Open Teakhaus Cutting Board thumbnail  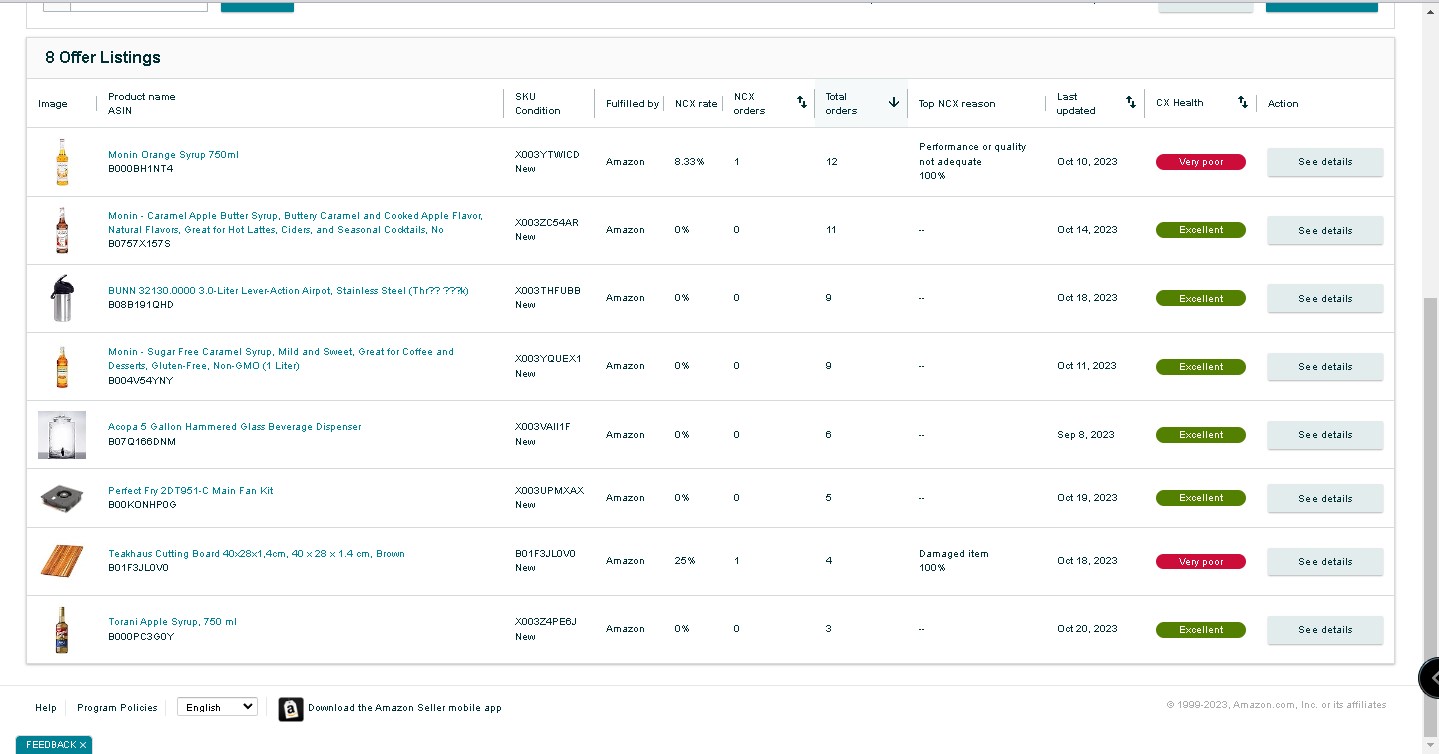pyautogui.click(x=62, y=561)
